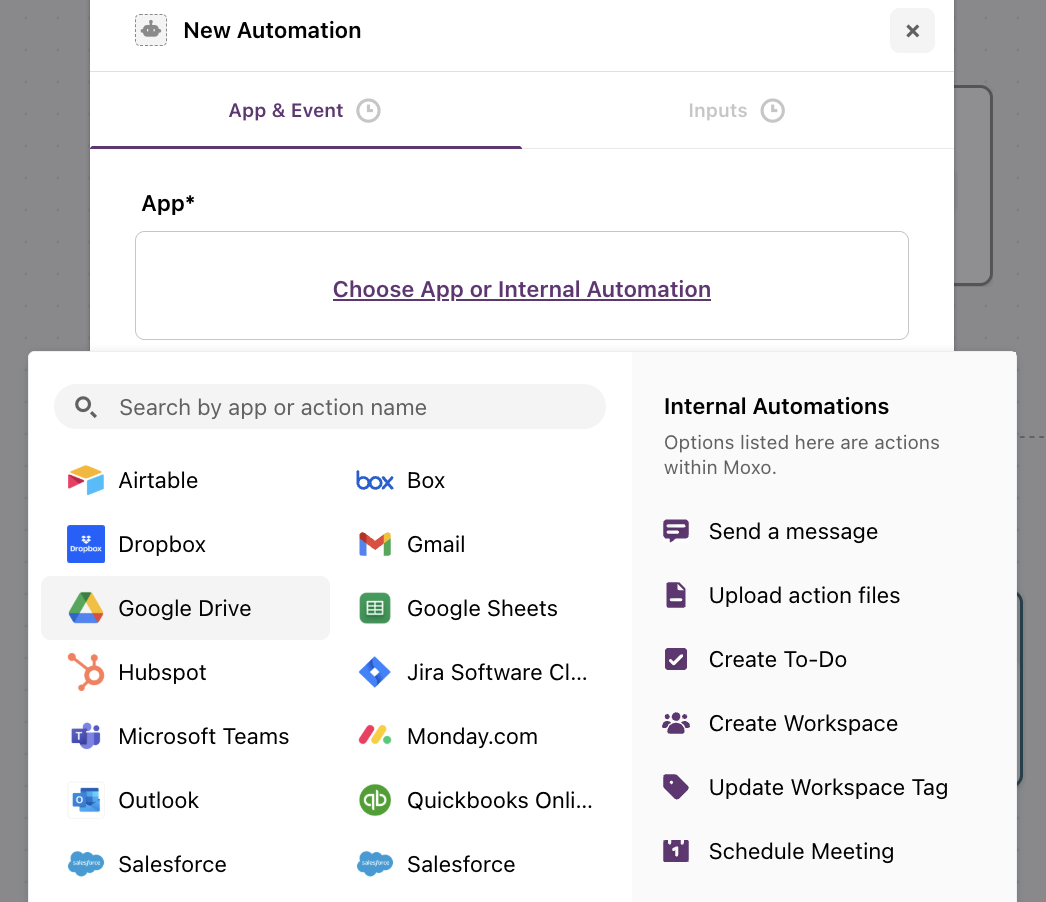
Task: Select the Gmail label
Action: [436, 544]
